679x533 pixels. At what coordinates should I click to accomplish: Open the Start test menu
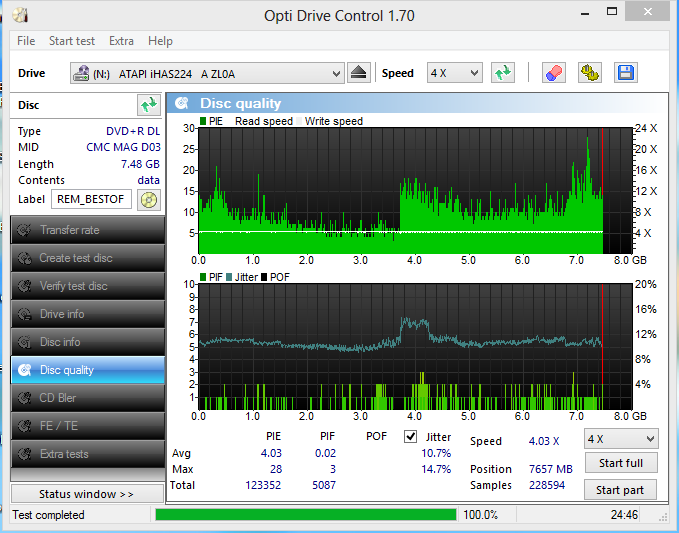[72, 41]
